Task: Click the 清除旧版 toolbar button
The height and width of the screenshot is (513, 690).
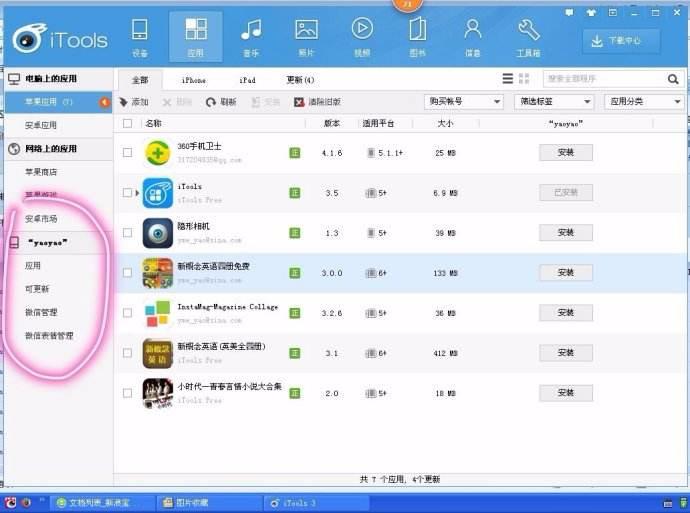Action: click(317, 102)
